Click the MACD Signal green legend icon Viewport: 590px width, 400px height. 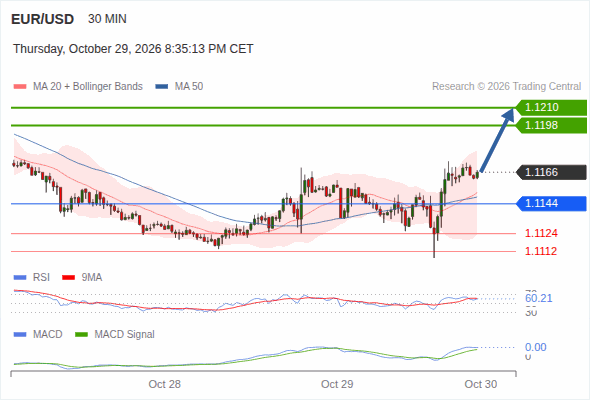[x=81, y=335]
